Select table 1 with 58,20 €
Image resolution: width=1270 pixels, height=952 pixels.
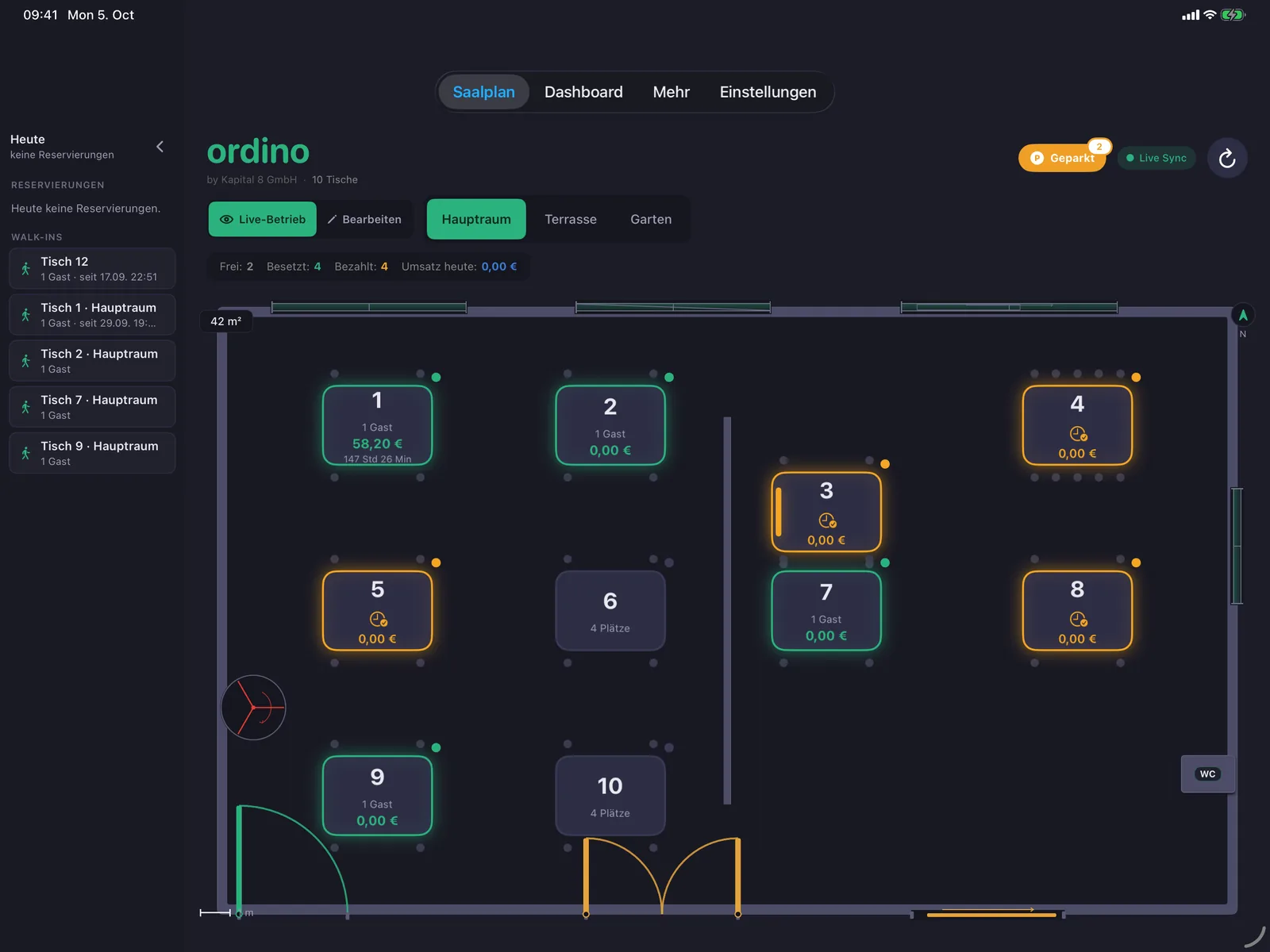(377, 425)
